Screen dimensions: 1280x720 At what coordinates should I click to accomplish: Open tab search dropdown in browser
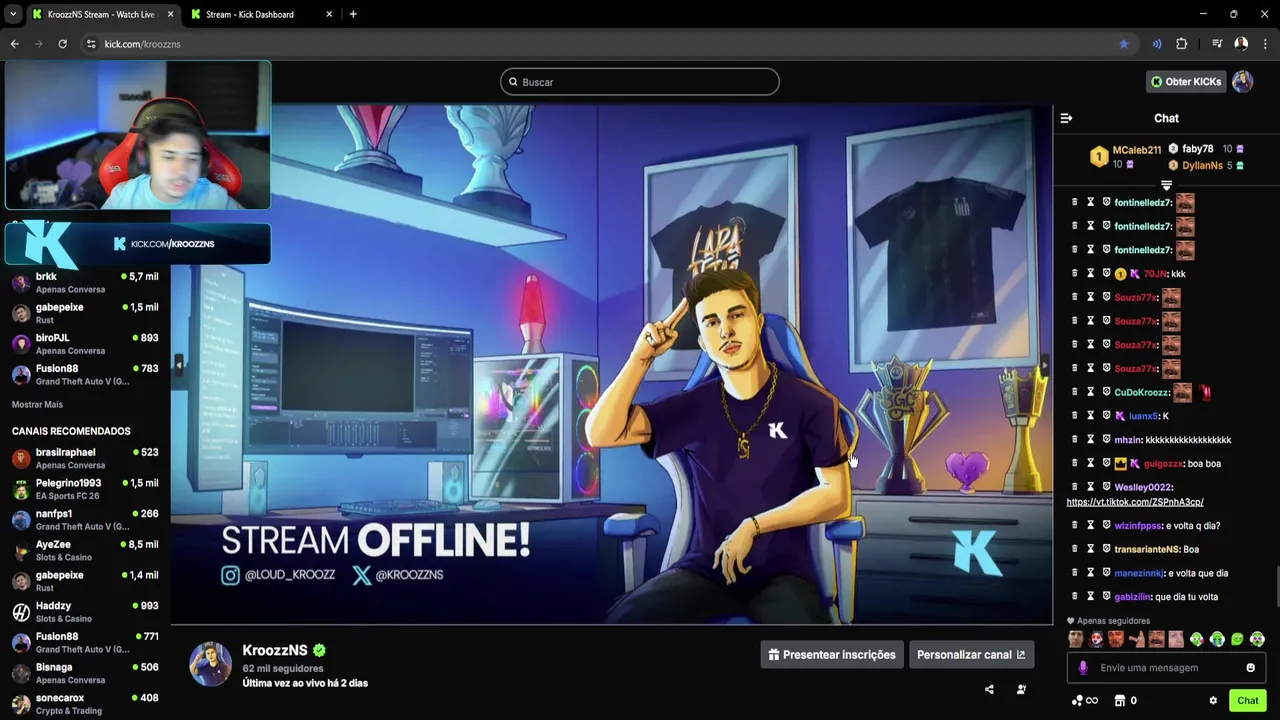(x=13, y=14)
